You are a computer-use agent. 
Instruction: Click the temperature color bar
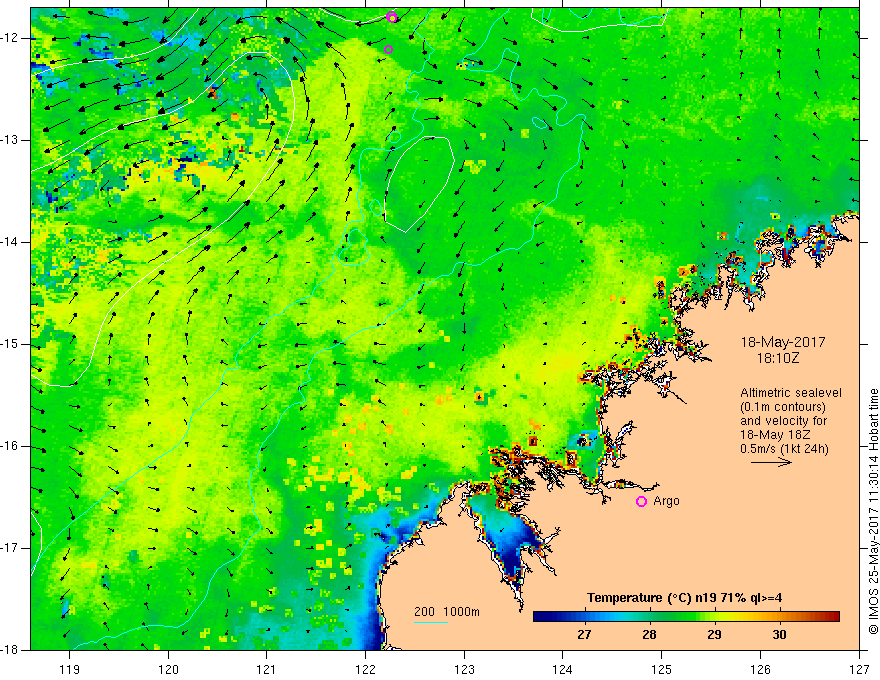[x=686, y=617]
